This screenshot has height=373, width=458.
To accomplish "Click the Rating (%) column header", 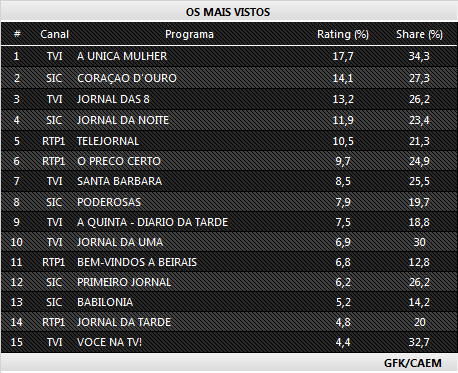I will (343, 34).
